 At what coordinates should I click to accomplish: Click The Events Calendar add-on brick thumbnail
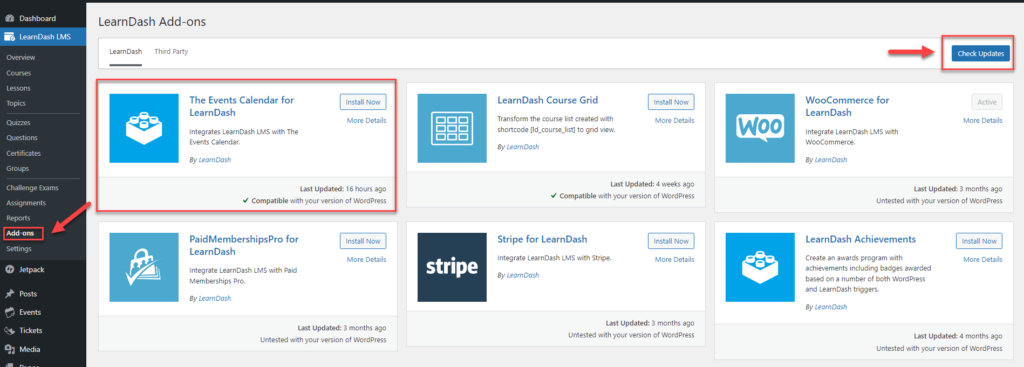click(x=144, y=128)
